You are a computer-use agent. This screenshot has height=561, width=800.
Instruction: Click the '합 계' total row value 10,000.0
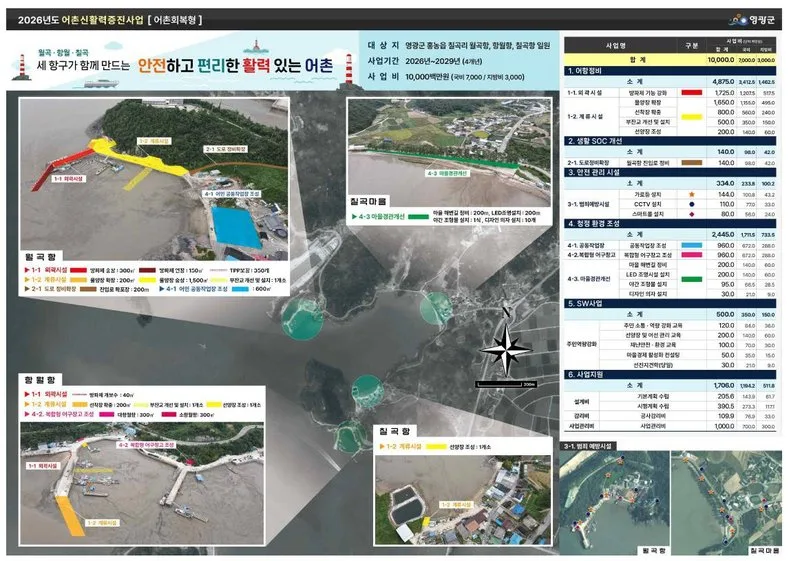(x=720, y=60)
